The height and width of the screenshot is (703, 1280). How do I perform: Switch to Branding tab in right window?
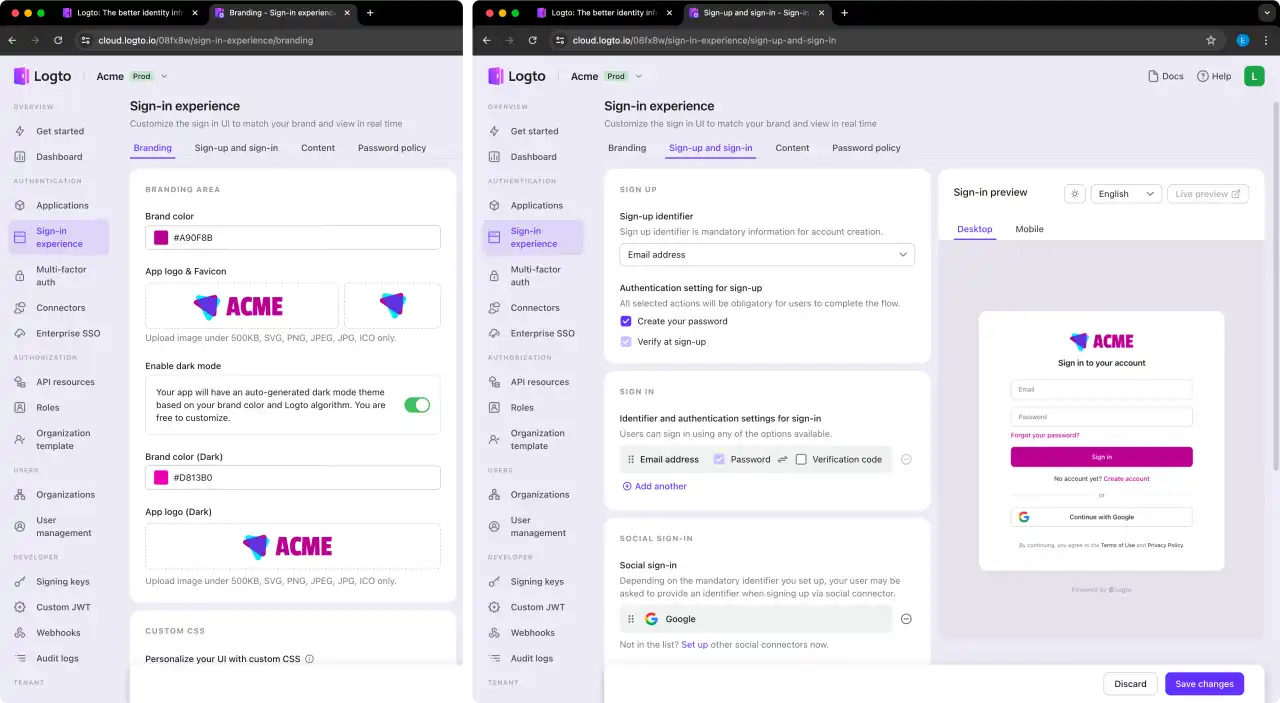(627, 148)
